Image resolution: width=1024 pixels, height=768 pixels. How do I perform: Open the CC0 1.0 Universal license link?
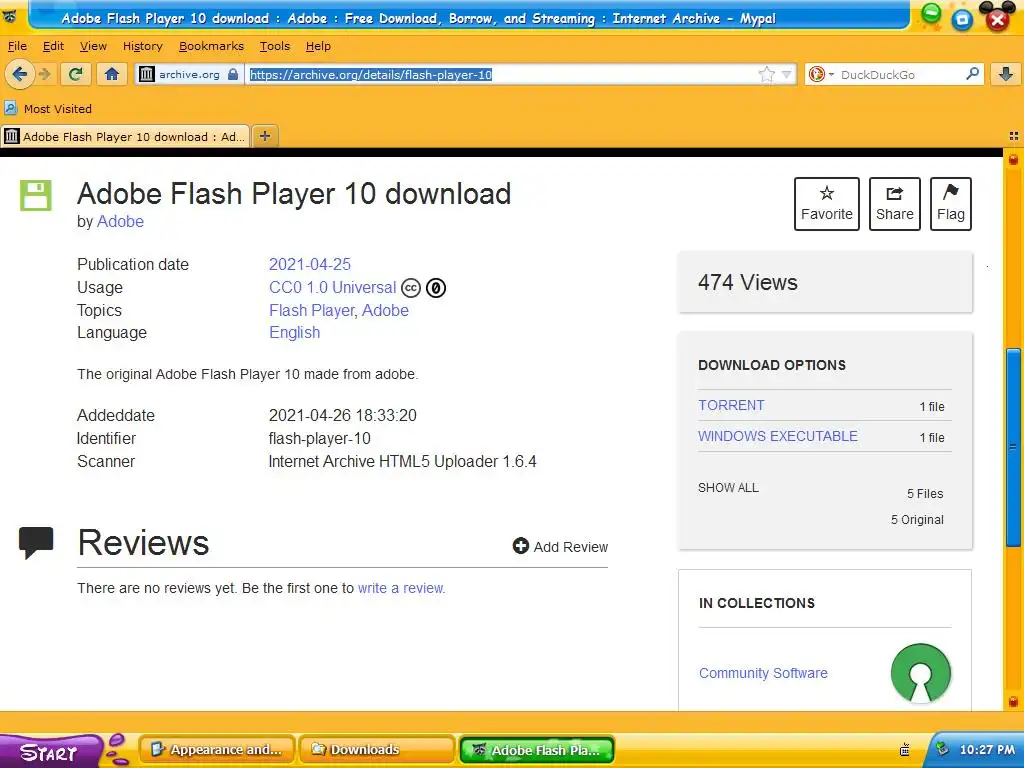click(332, 287)
